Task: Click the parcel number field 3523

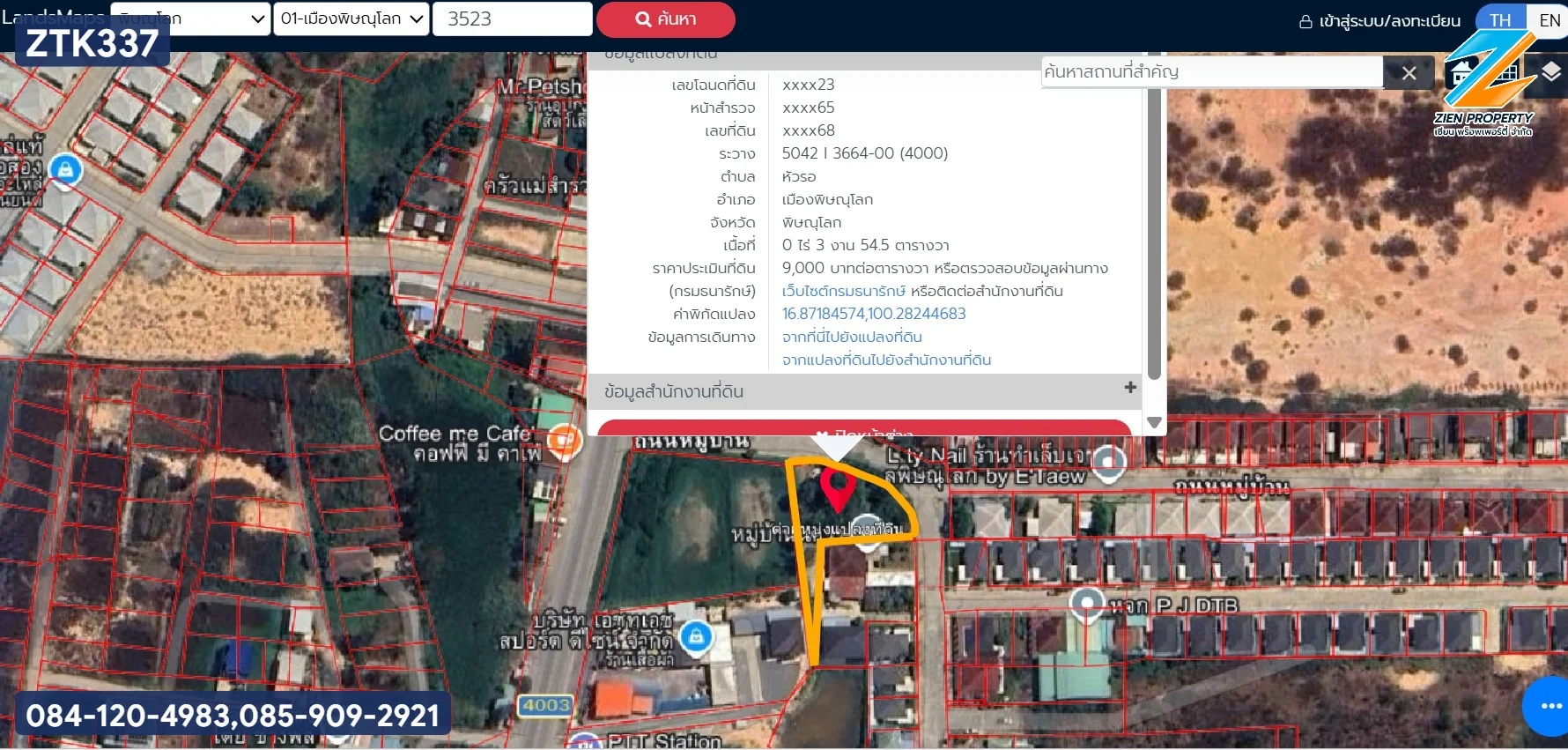Action: (x=512, y=19)
